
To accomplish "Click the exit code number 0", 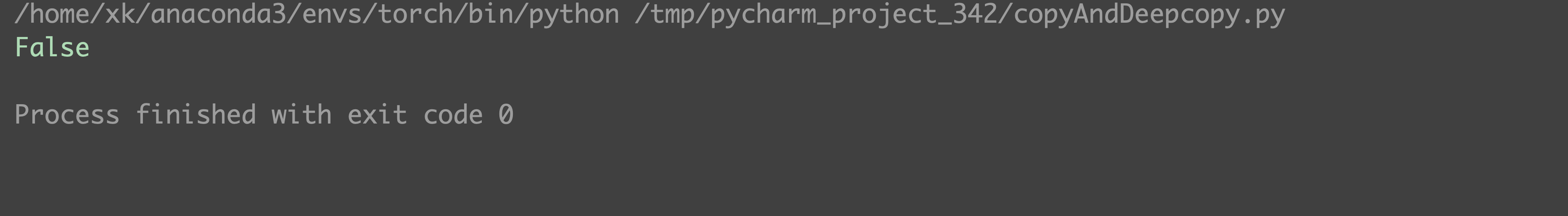I will [x=506, y=114].
